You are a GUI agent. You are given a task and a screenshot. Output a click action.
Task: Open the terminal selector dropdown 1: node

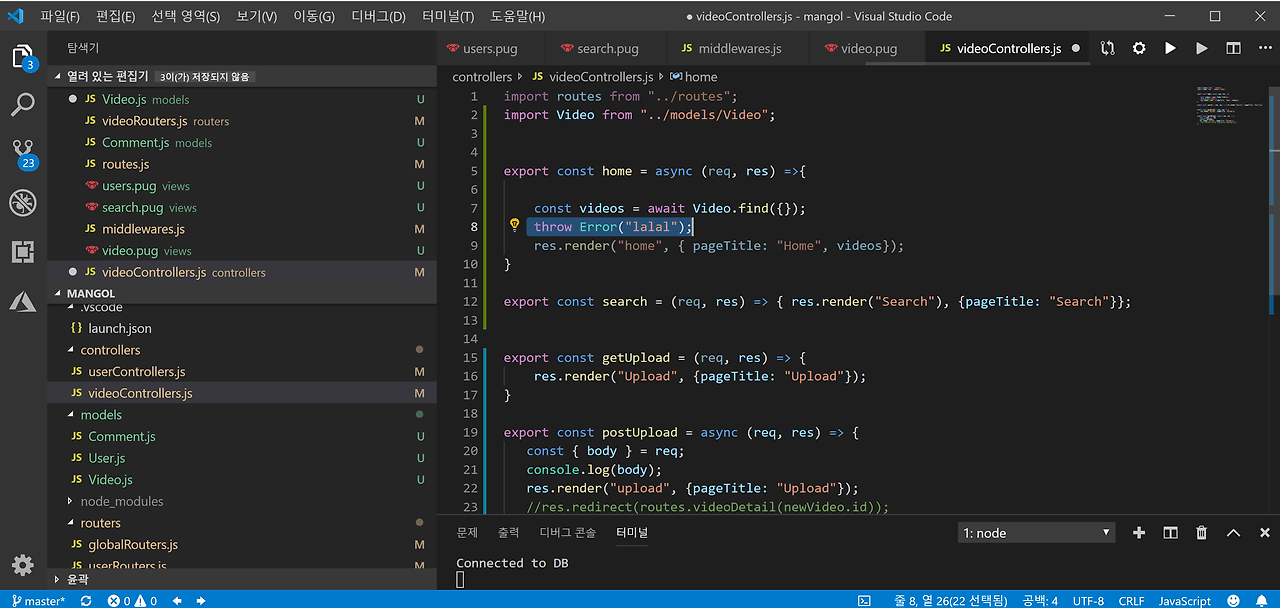click(x=1036, y=533)
